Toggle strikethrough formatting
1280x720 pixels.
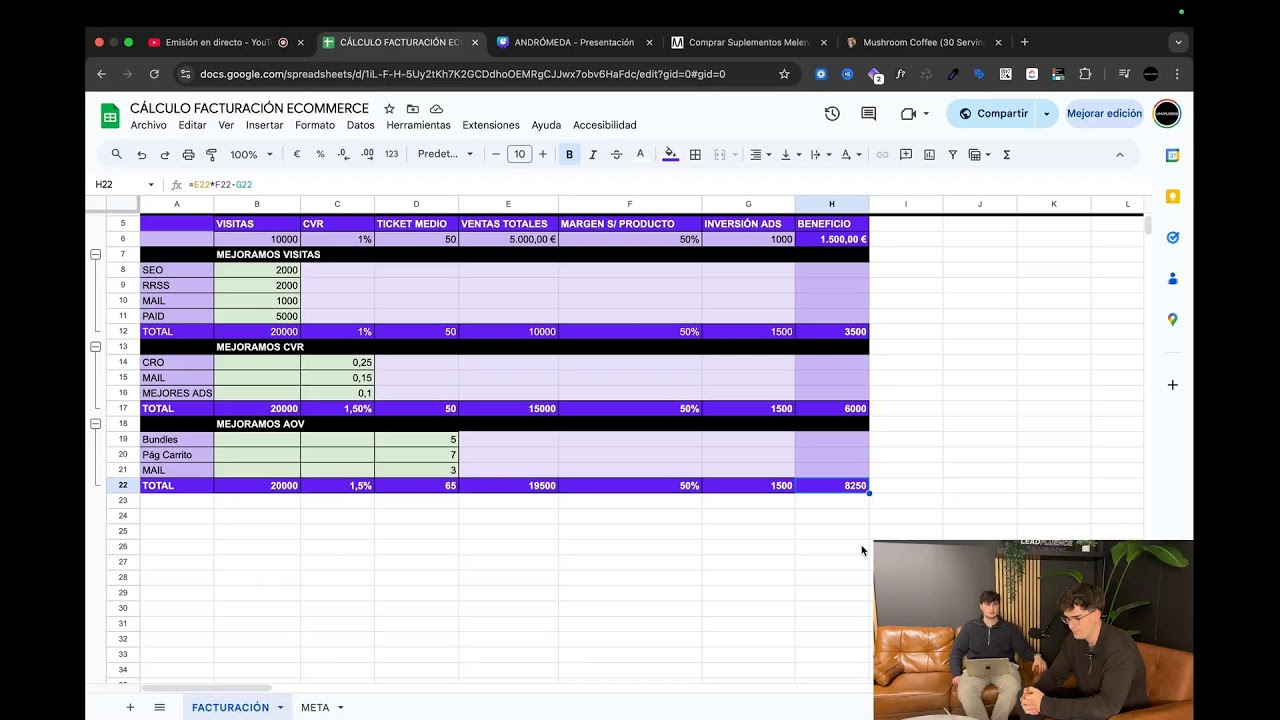pyautogui.click(x=616, y=155)
